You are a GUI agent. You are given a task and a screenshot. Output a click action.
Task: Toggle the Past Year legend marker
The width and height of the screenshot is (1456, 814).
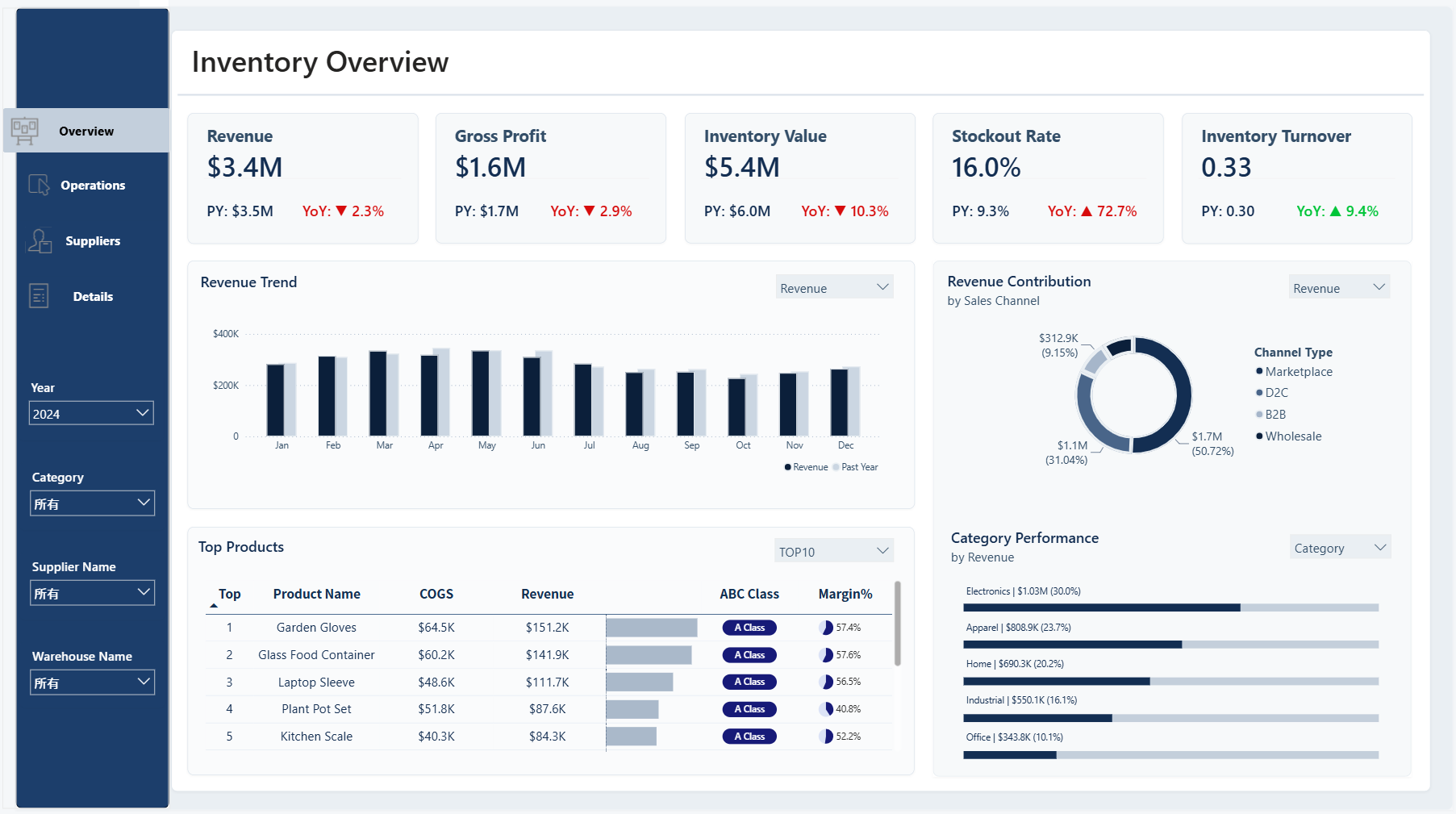click(x=836, y=467)
